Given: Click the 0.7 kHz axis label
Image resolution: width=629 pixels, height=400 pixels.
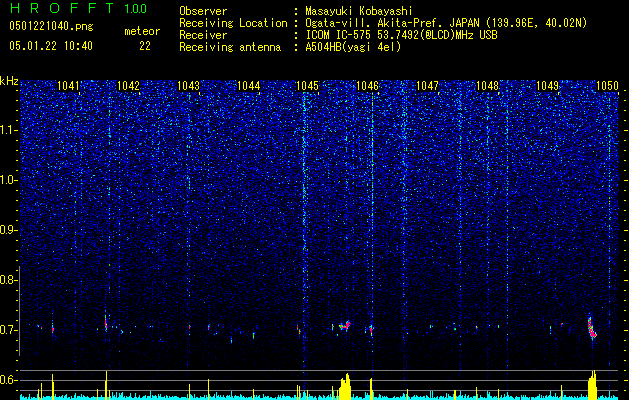Looking at the screenshot, I should click(8, 330).
